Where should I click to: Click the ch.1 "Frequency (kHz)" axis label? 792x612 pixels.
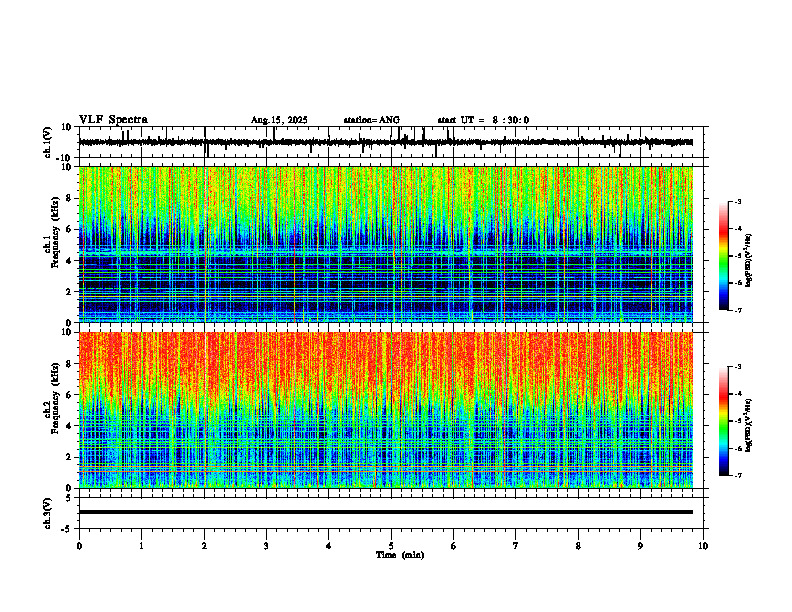point(55,232)
